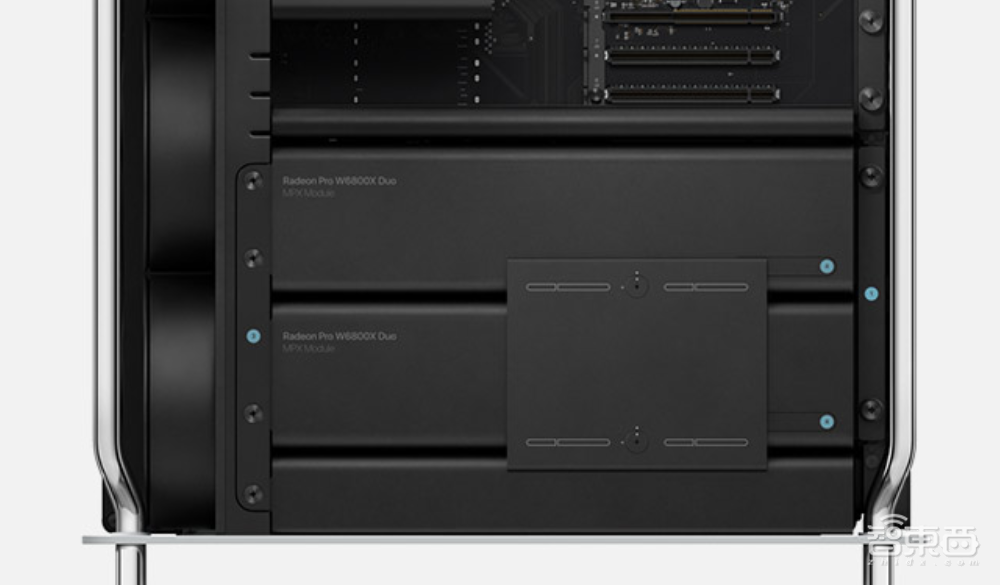The image size is (1000, 585).
Task: Click 'MPX Module' text under the top Radeon label
Action: tap(309, 193)
